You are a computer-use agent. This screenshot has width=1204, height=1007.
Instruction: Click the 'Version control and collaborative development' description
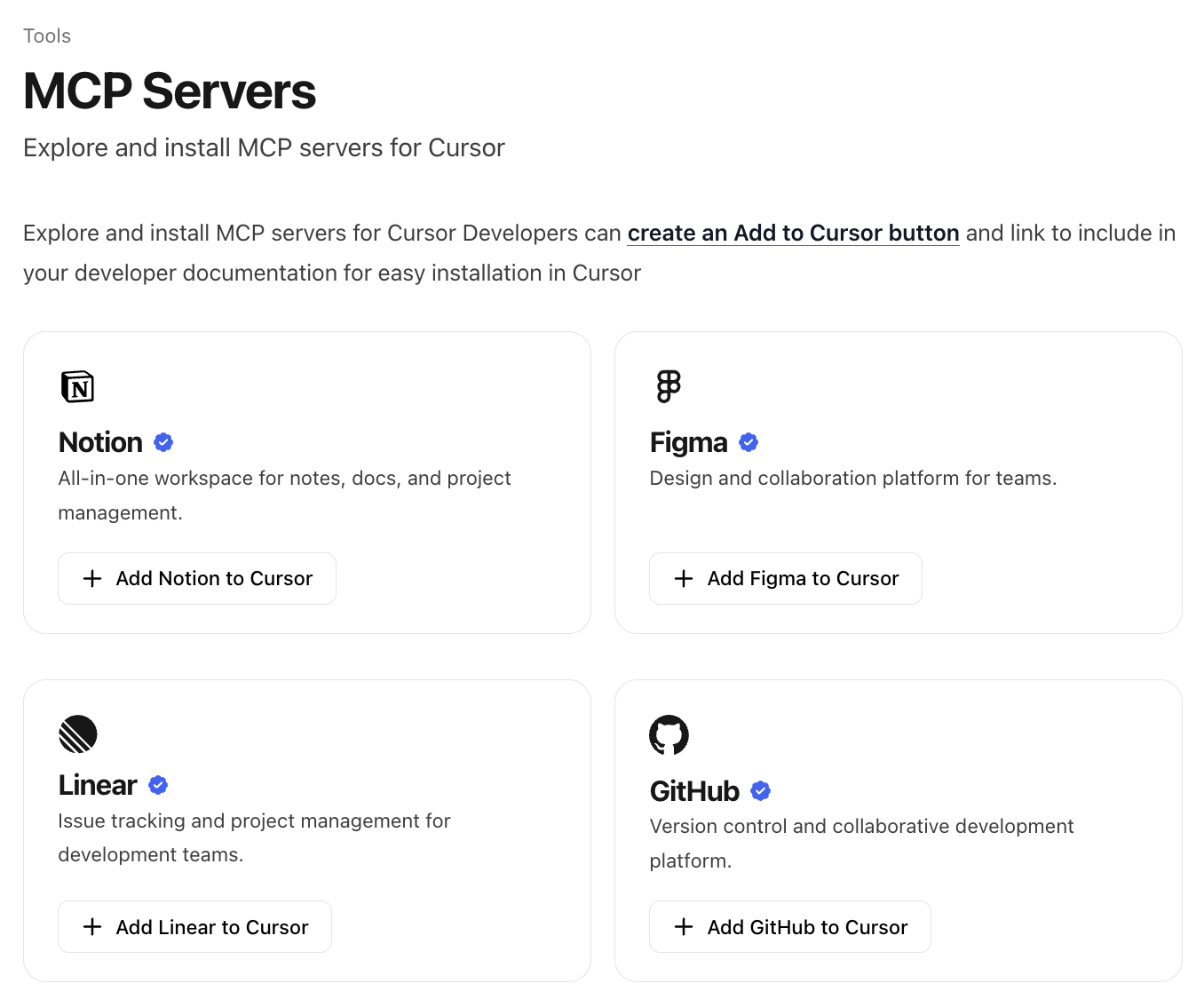click(861, 843)
